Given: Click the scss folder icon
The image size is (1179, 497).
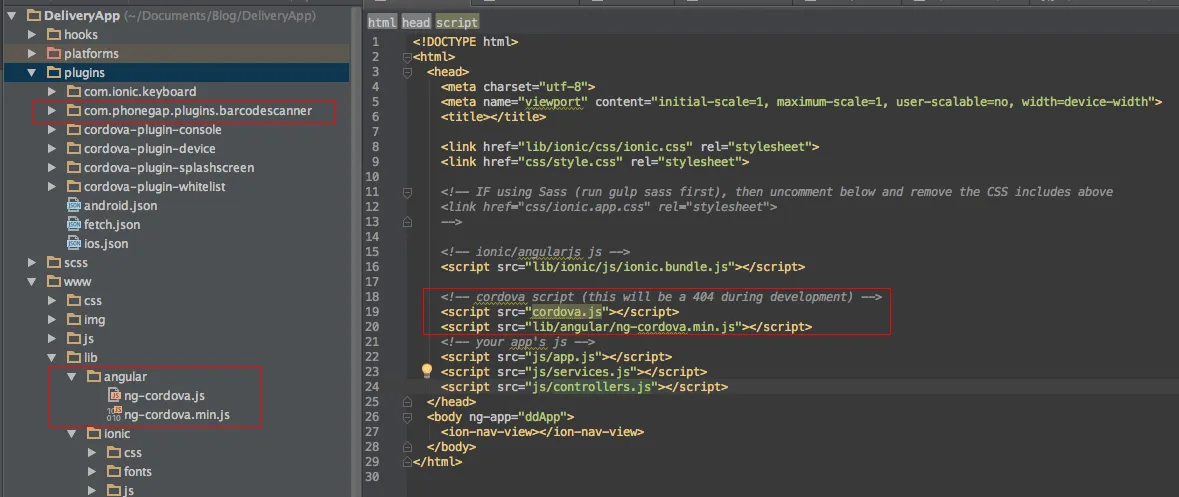Looking at the screenshot, I should (x=53, y=263).
